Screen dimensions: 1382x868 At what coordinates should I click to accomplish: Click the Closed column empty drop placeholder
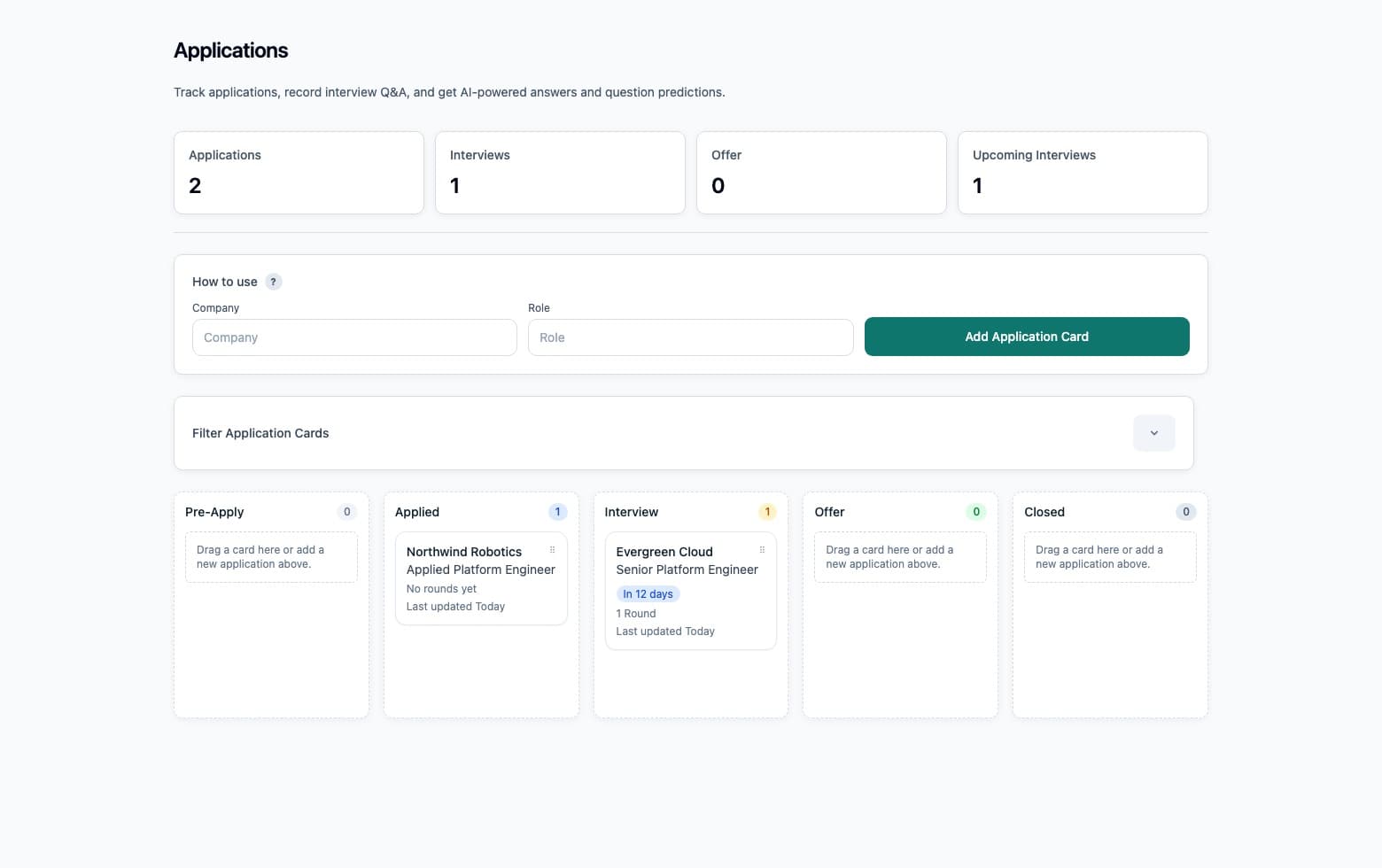click(1110, 557)
